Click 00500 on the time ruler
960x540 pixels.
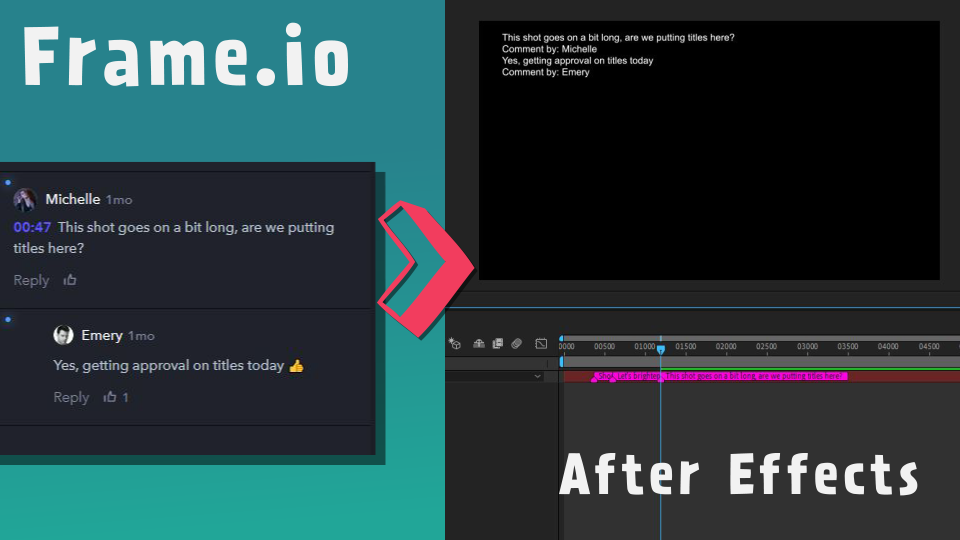click(x=604, y=347)
